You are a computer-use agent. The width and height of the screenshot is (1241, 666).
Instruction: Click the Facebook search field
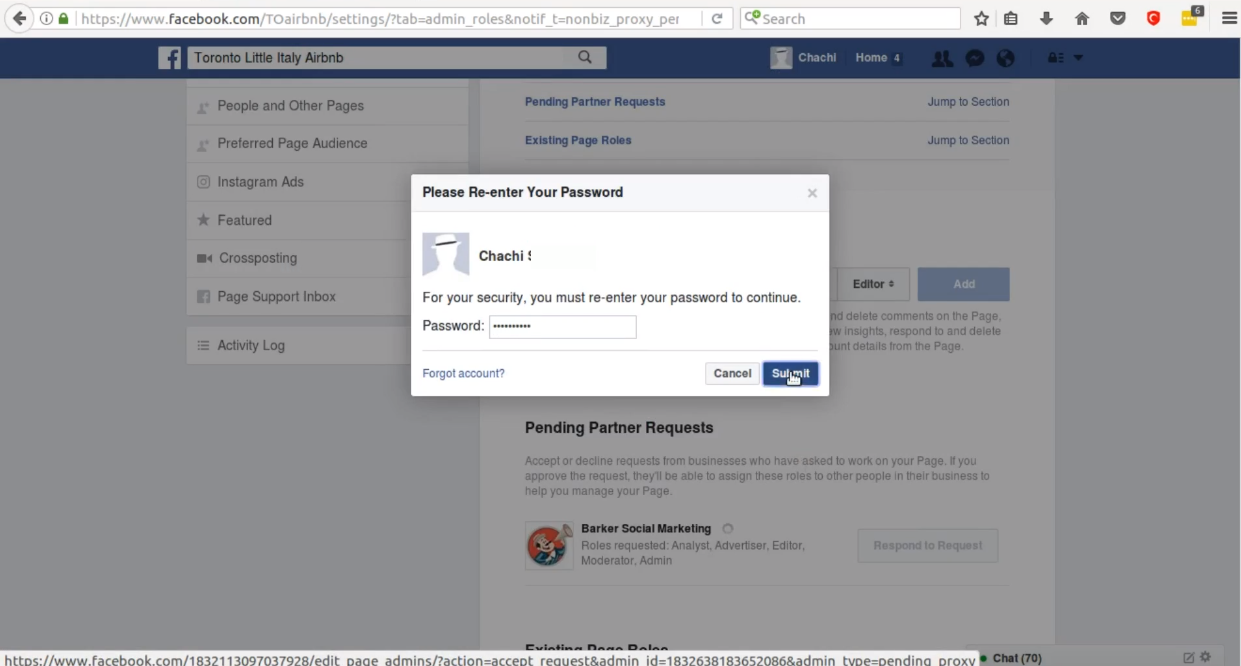coord(378,58)
